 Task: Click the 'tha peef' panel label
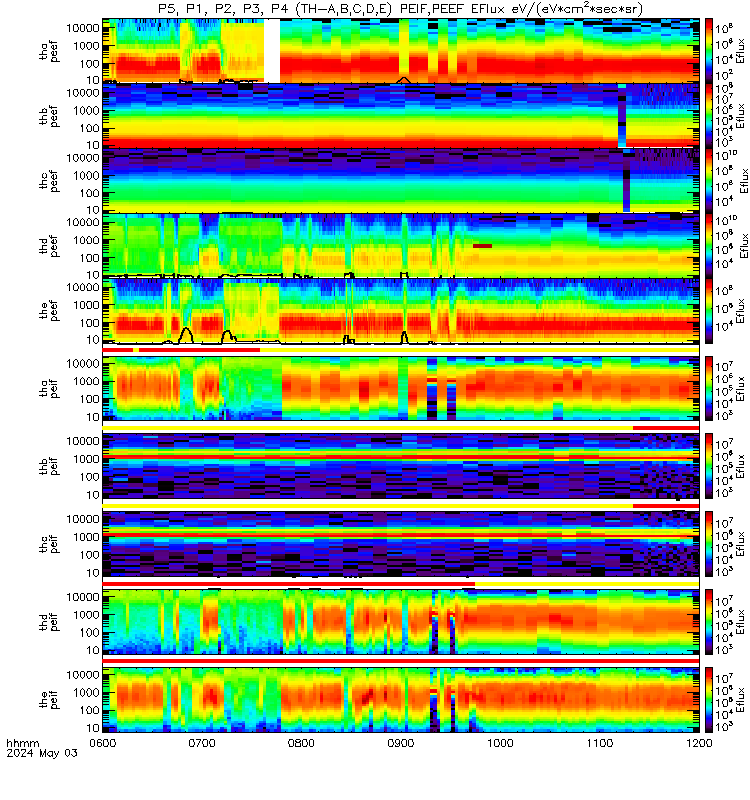click(49, 51)
